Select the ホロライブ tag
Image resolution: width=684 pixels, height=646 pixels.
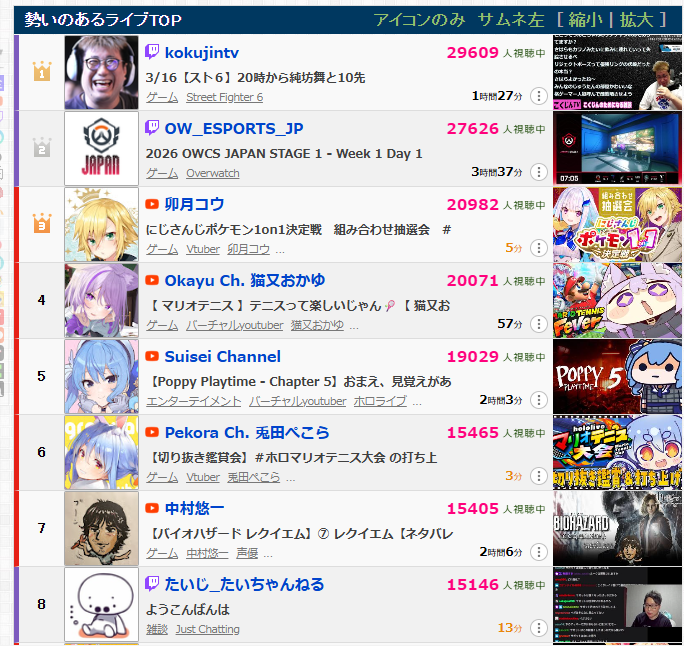[380, 401]
